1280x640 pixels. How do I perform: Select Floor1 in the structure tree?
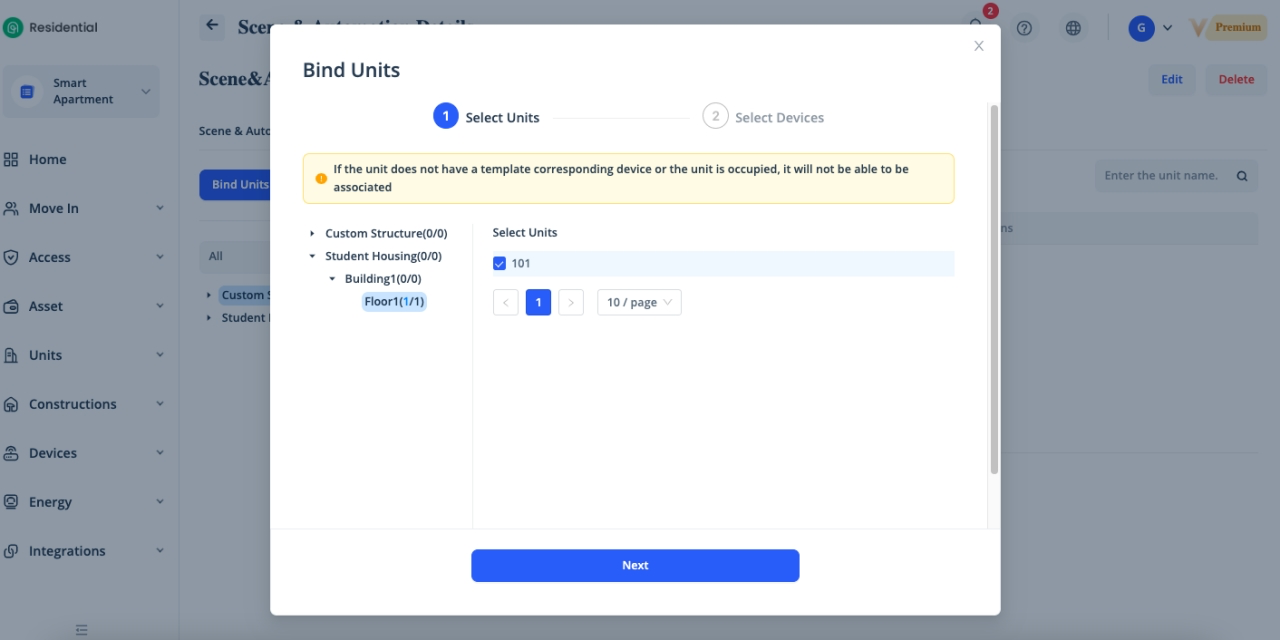(394, 302)
